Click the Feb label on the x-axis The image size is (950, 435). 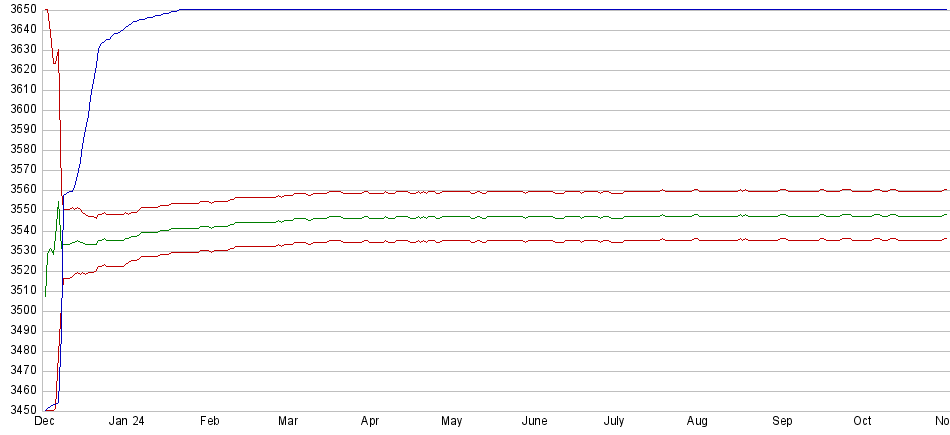(x=209, y=421)
